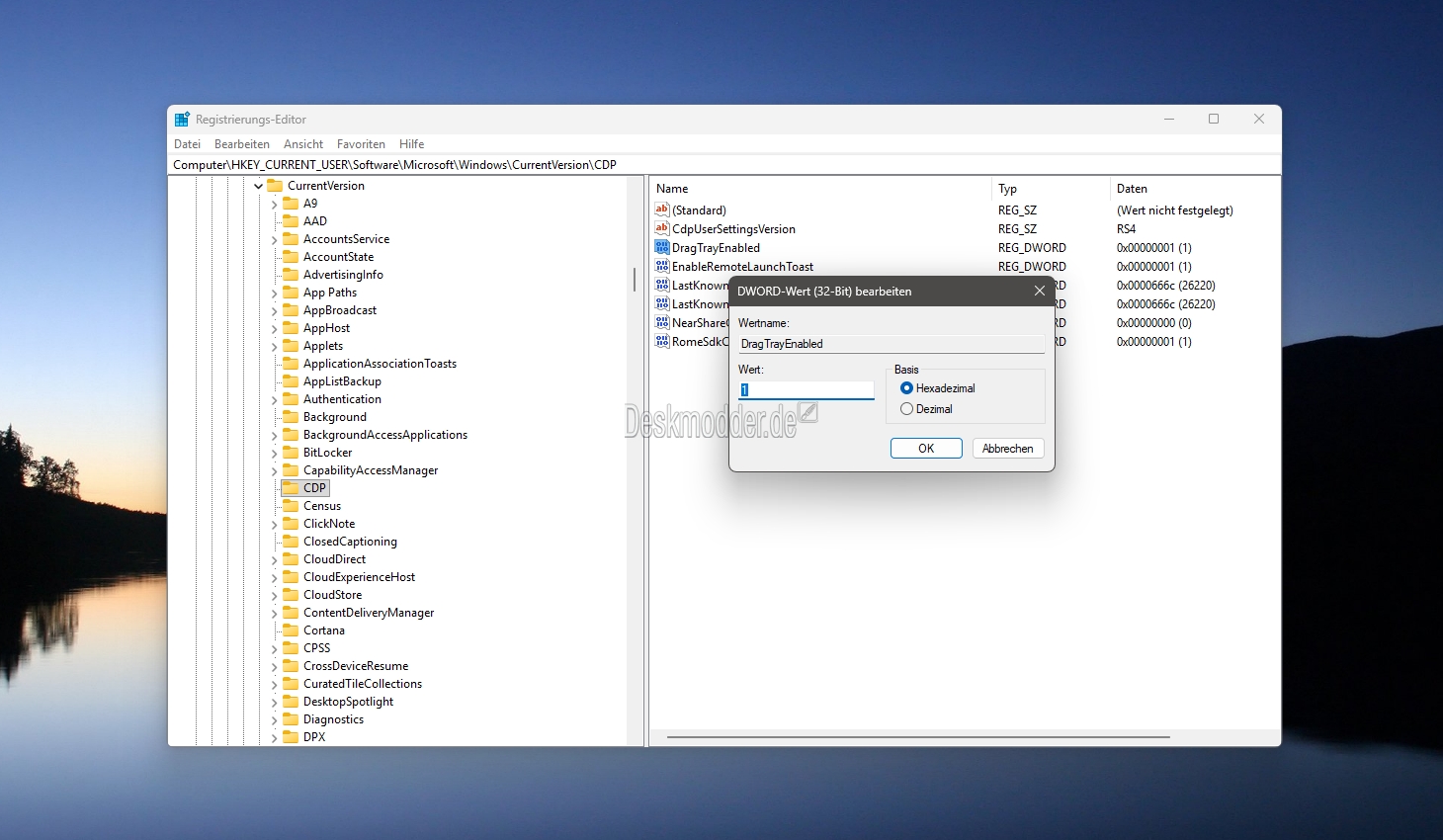The width and height of the screenshot is (1443, 840).
Task: Confirm the dialog with OK
Action: coord(926,449)
